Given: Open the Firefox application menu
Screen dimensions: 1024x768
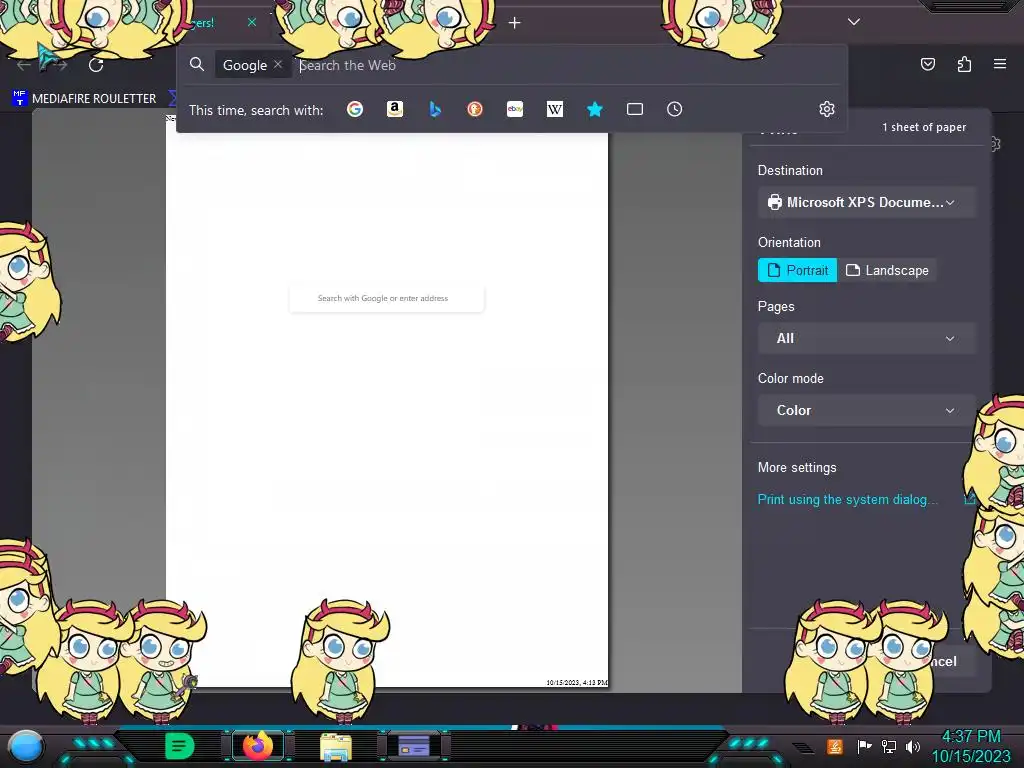Looking at the screenshot, I should point(1000,64).
